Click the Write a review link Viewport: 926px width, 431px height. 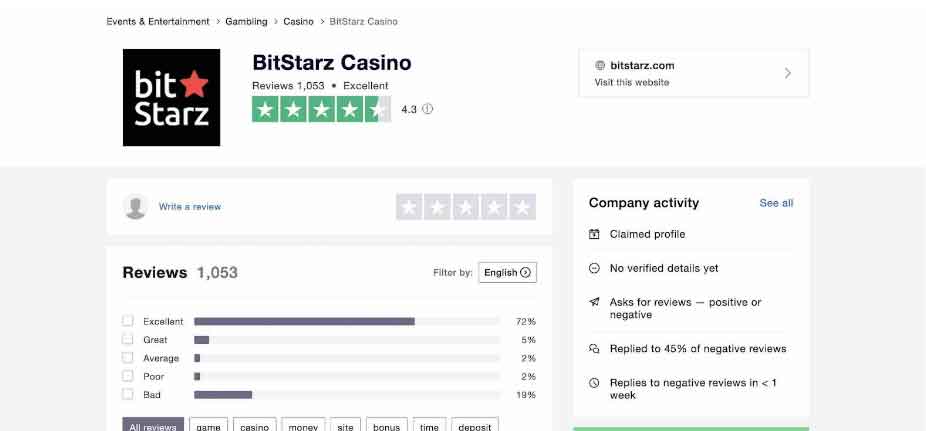(x=190, y=207)
